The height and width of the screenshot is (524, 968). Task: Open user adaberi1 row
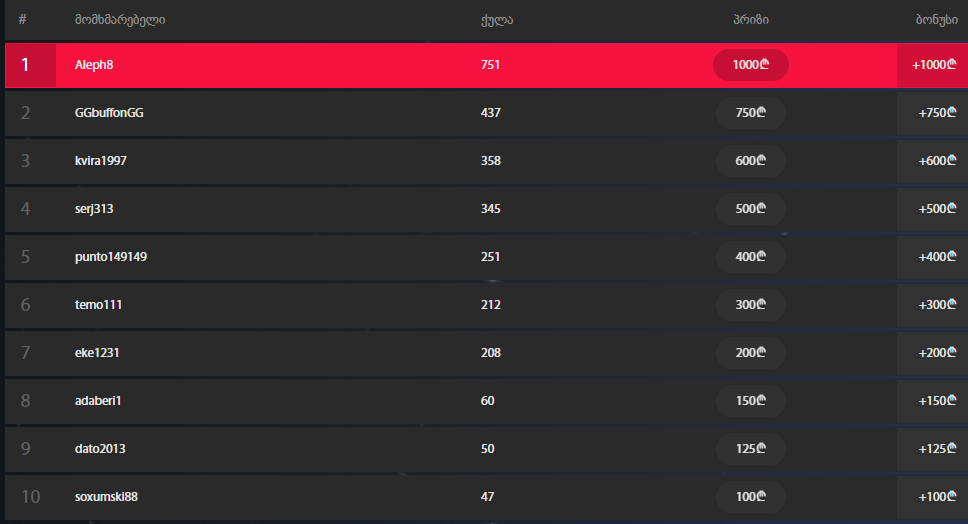486,401
